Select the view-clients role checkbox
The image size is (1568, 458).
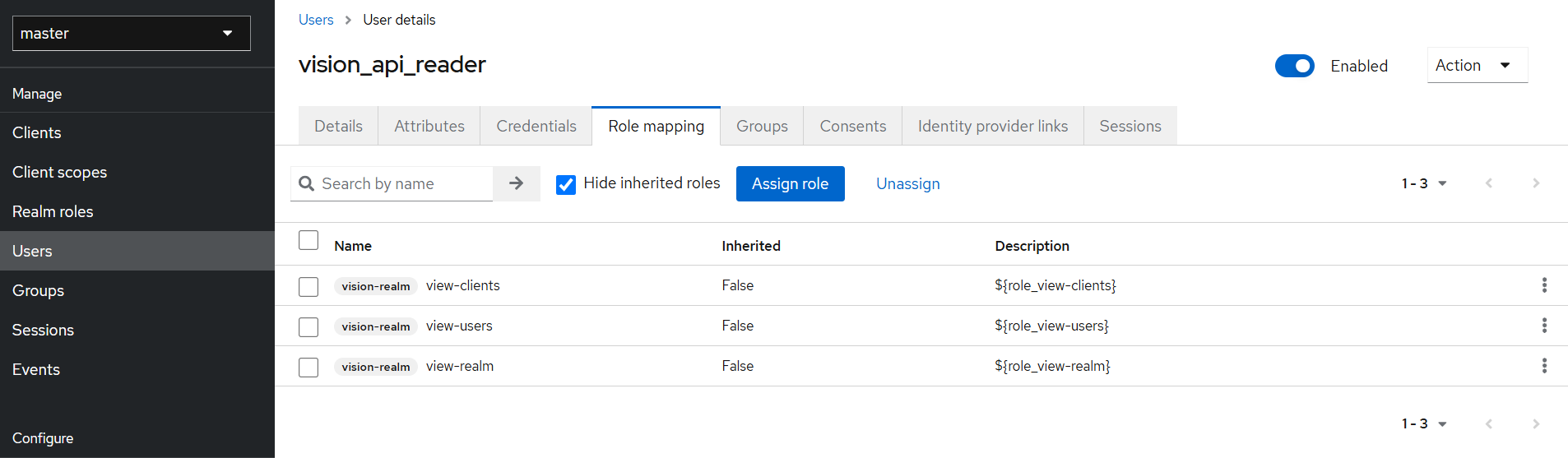point(308,286)
